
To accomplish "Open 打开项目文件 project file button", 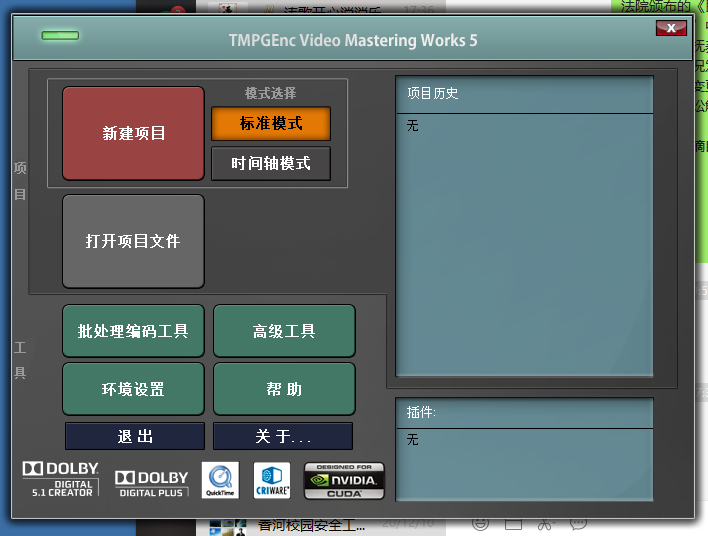I will (x=133, y=241).
